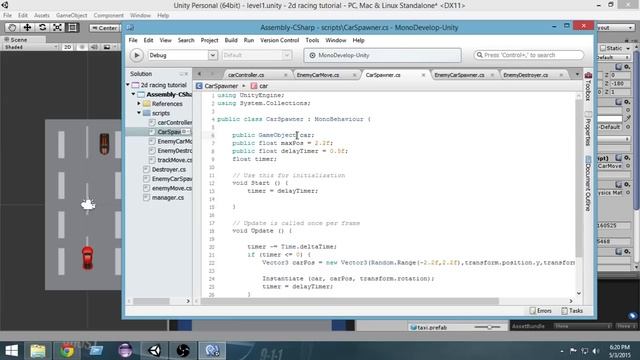640x360 pixels.
Task: Open Tasks pad in status bar
Action: pos(572,311)
